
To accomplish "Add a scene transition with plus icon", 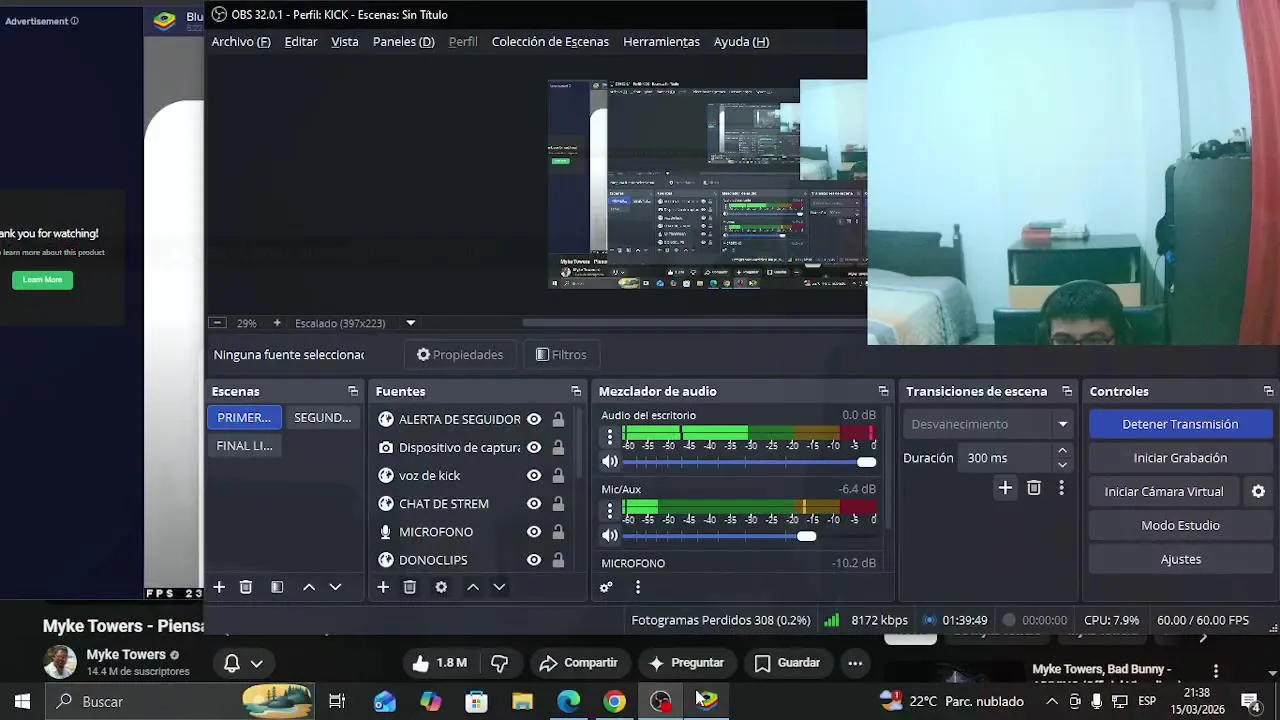I will click(x=1006, y=488).
